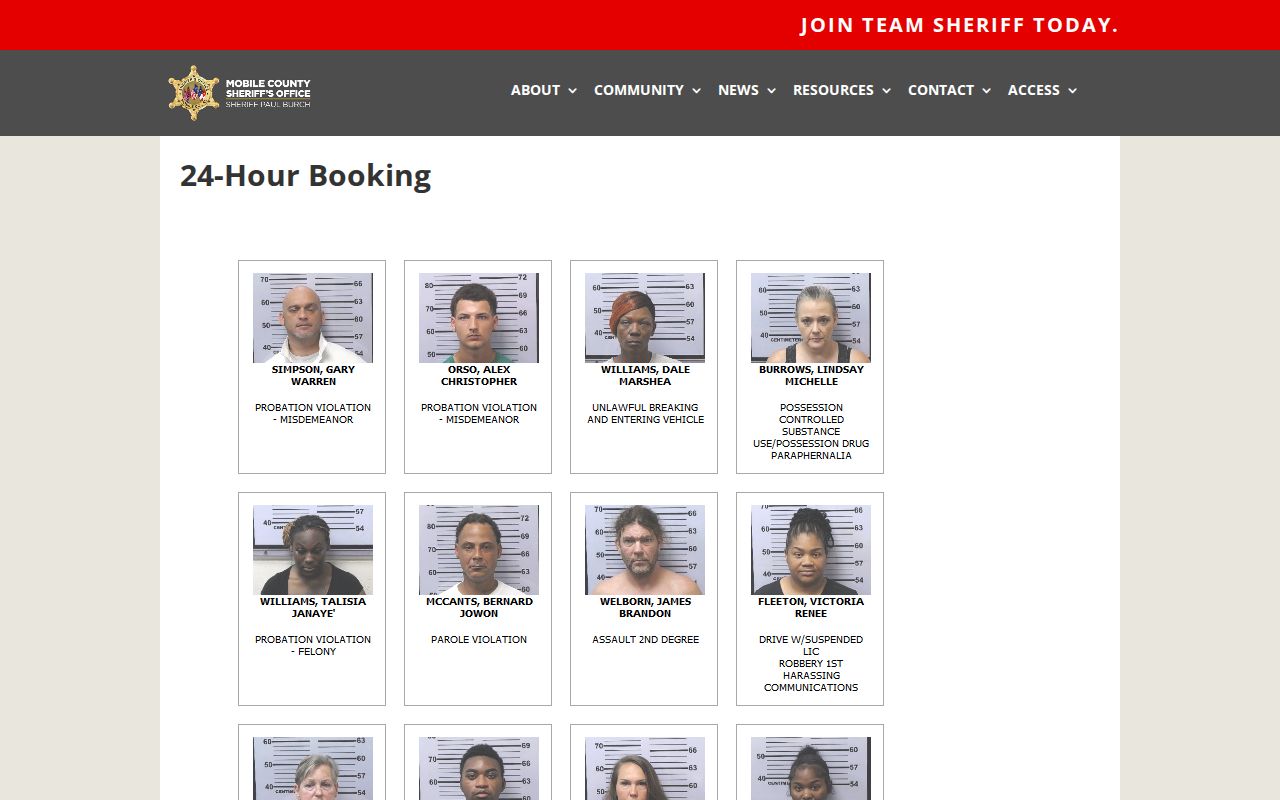Select the name Welborn, James Brandon
This screenshot has height=800, width=1280.
point(645,607)
